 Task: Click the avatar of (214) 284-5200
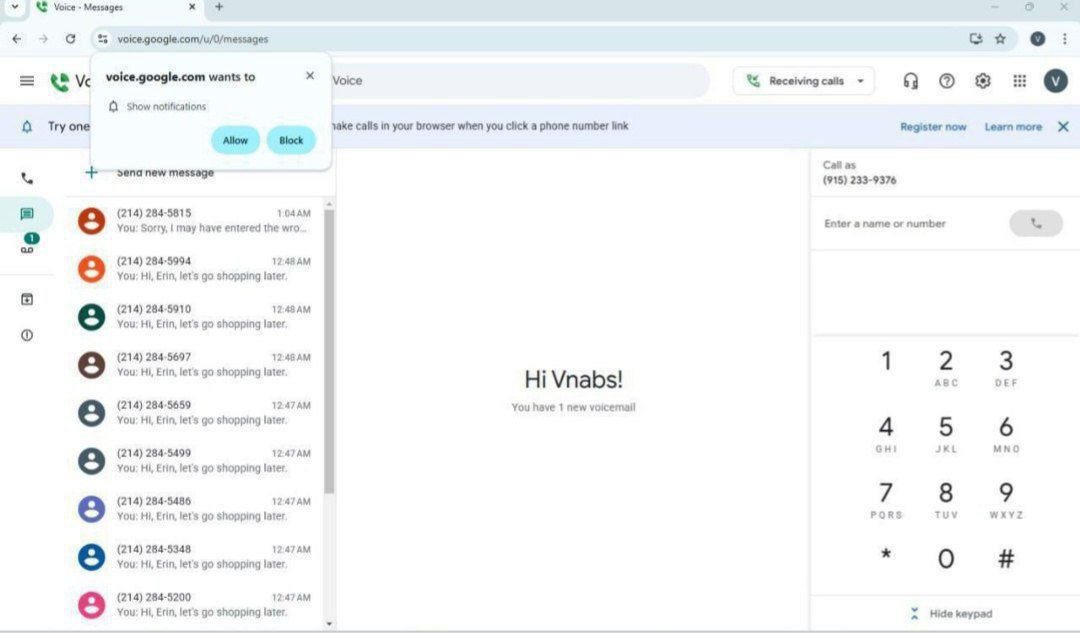click(x=92, y=605)
